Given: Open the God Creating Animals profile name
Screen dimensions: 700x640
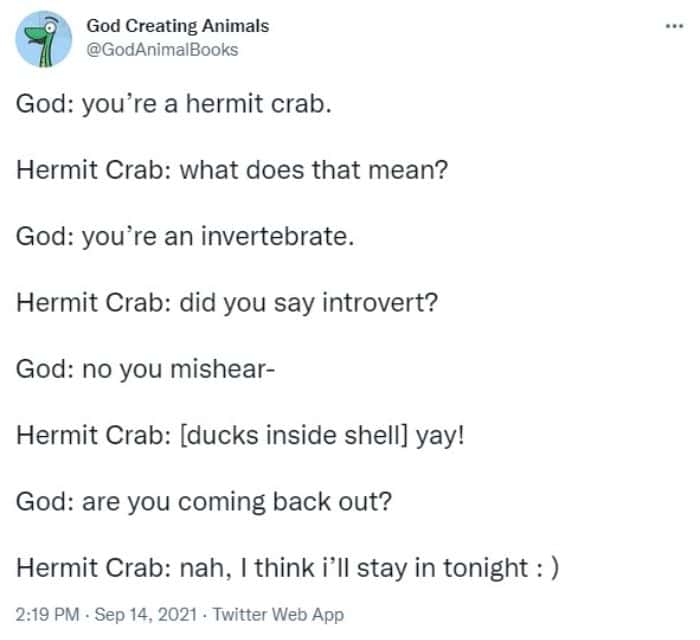Looking at the screenshot, I should coord(179,26).
